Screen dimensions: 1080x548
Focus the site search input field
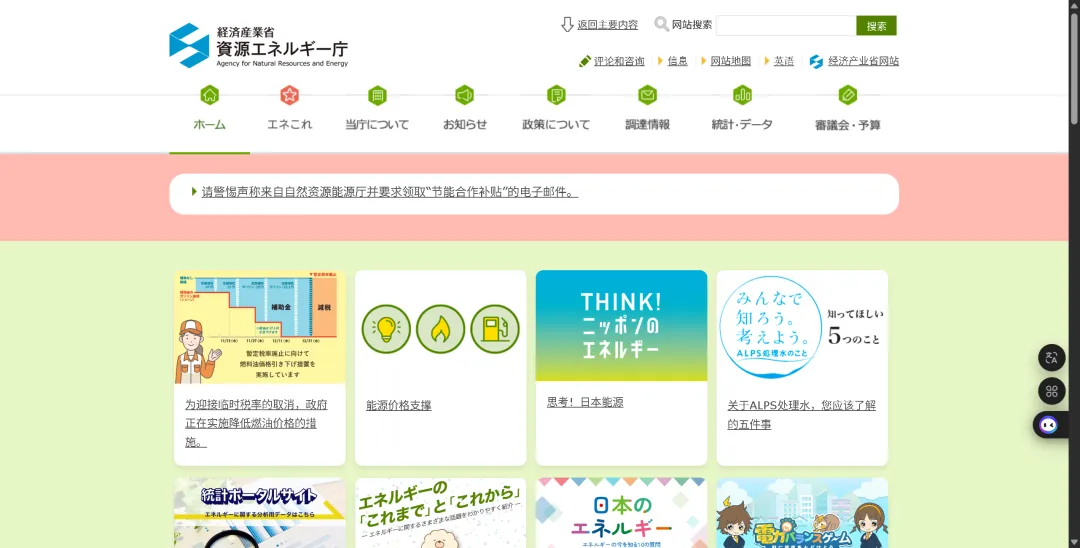pos(786,25)
